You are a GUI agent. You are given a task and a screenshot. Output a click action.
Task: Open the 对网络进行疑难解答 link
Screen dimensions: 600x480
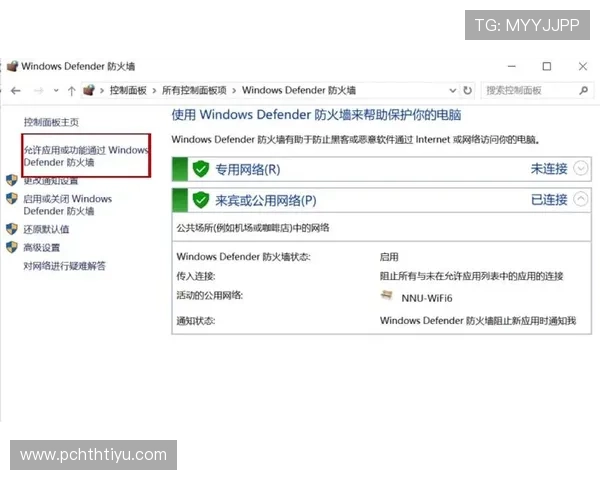pos(64,266)
